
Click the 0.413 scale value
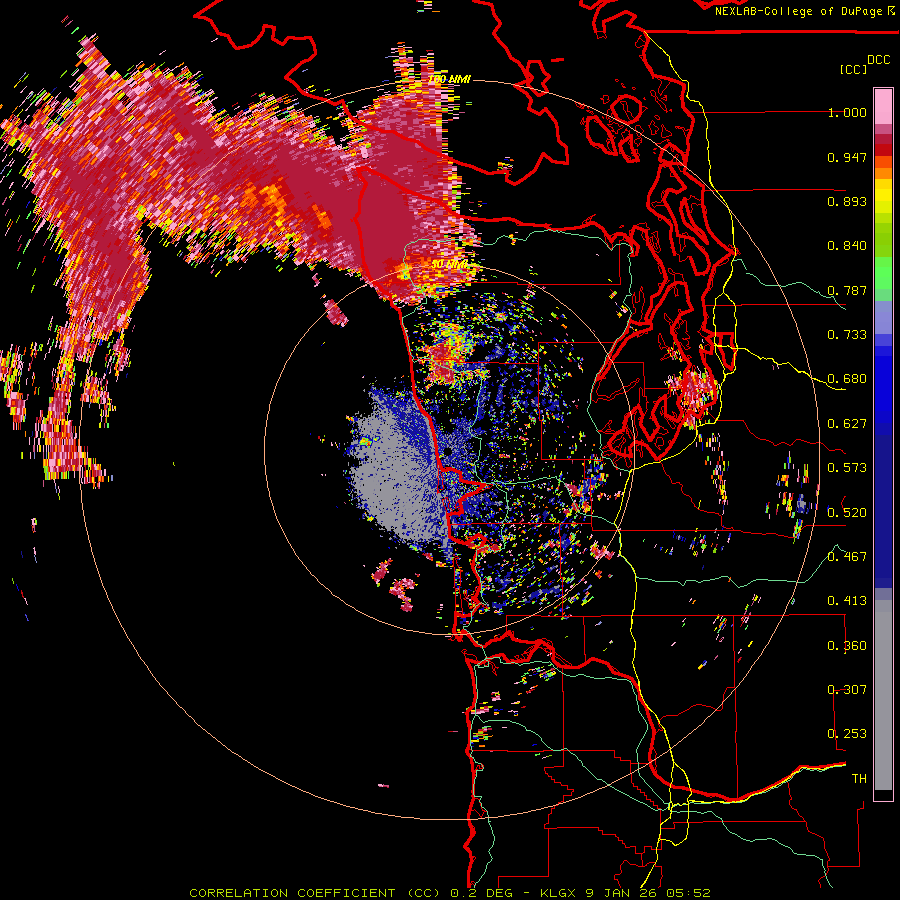click(x=847, y=601)
